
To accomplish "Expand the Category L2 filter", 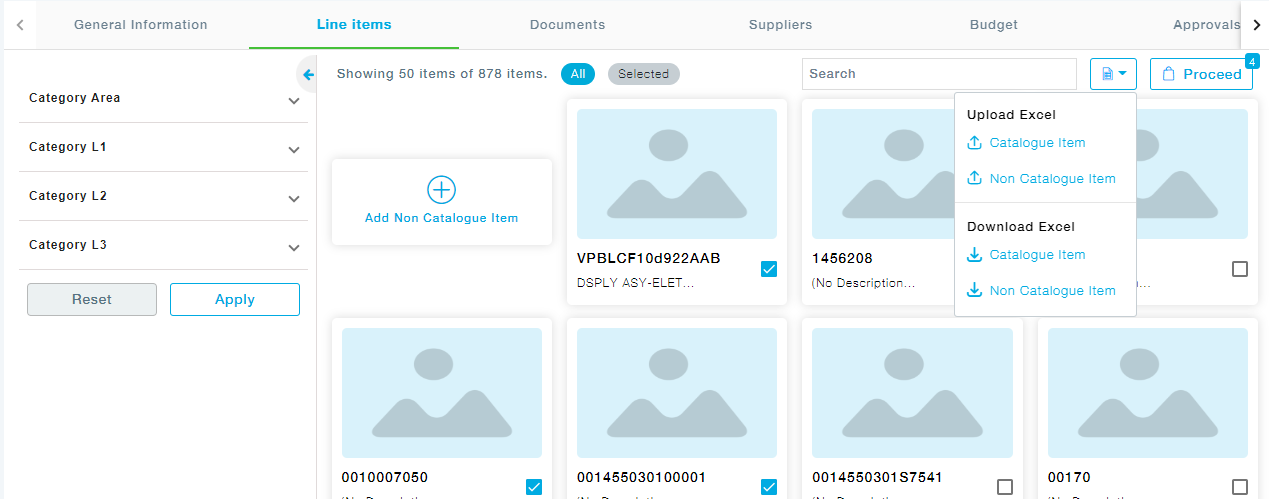I will (x=293, y=199).
